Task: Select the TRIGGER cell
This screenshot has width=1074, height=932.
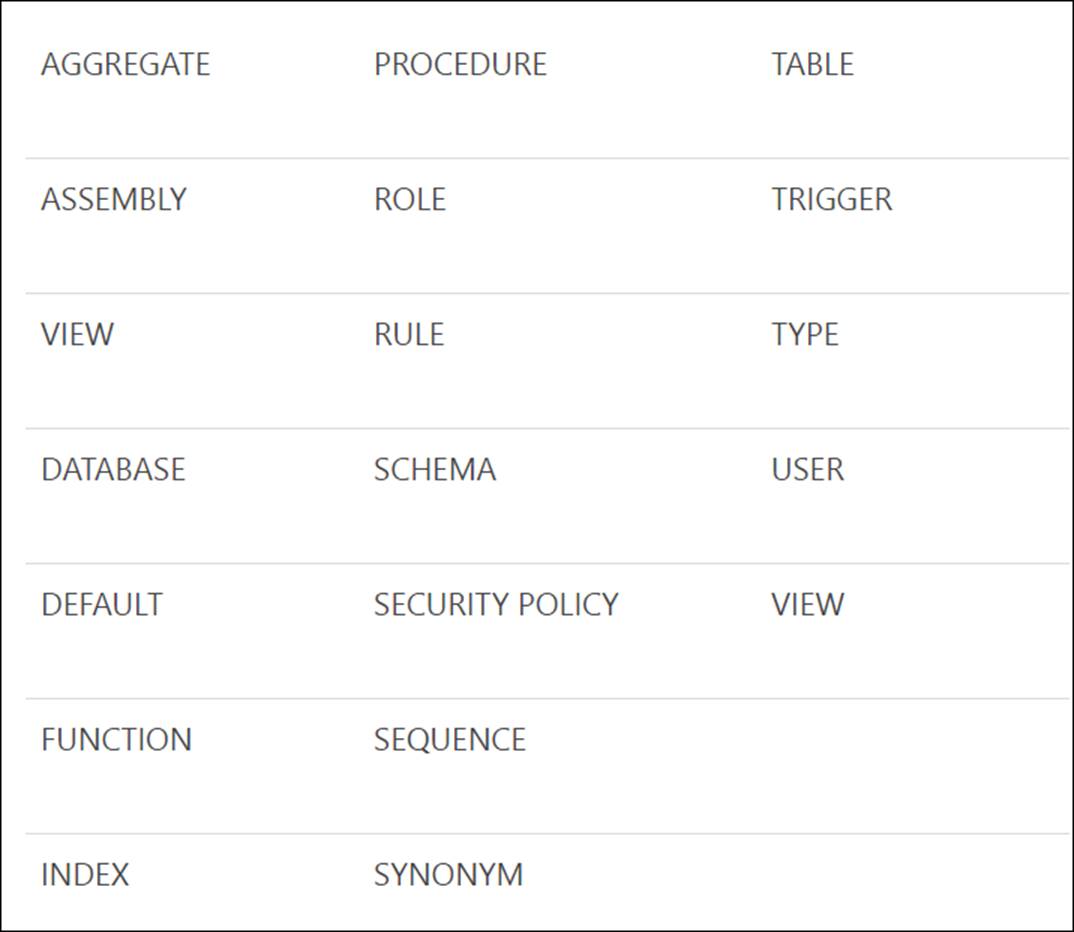Action: tap(831, 200)
